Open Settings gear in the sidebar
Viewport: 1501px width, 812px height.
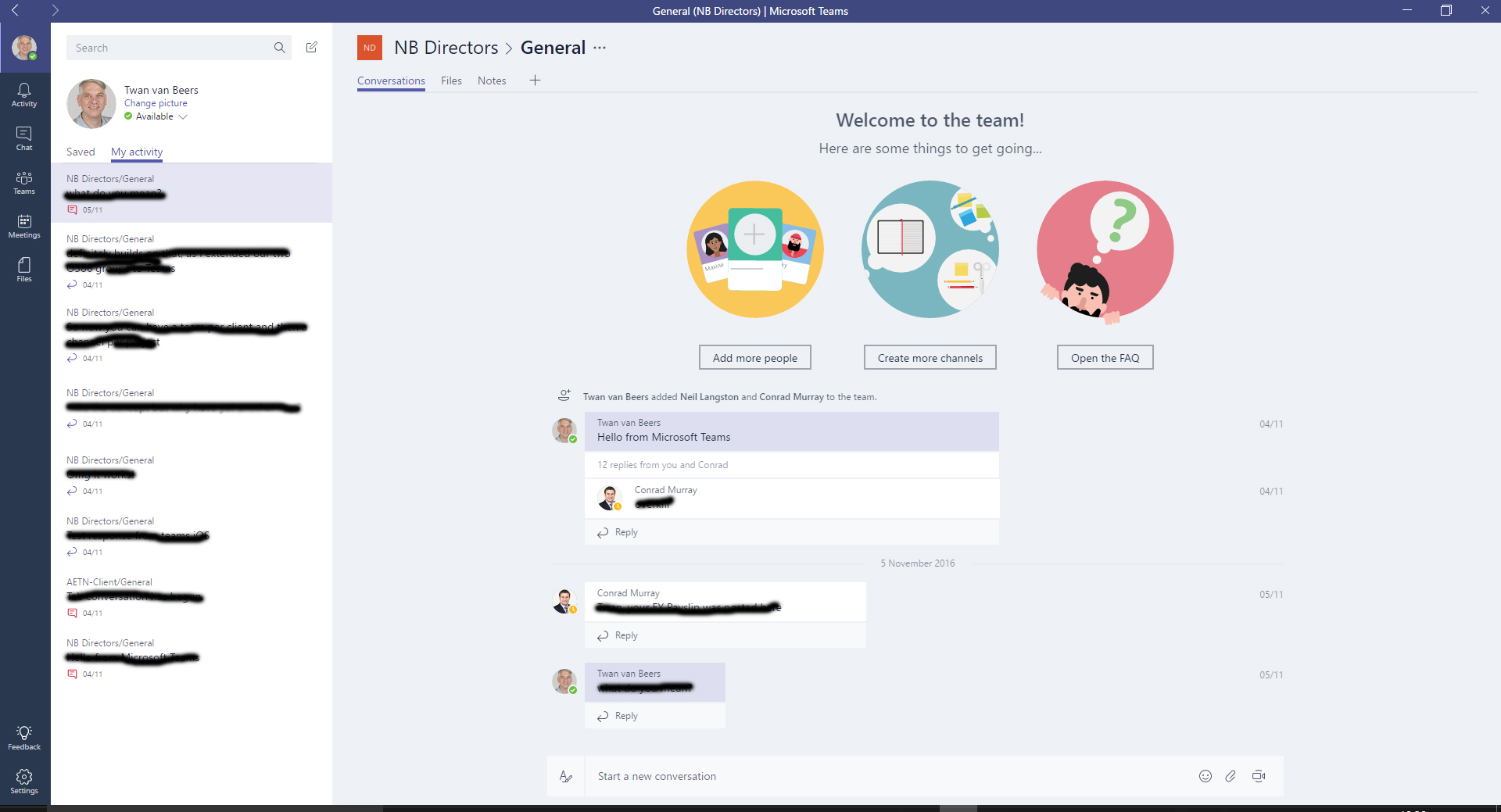(x=24, y=781)
